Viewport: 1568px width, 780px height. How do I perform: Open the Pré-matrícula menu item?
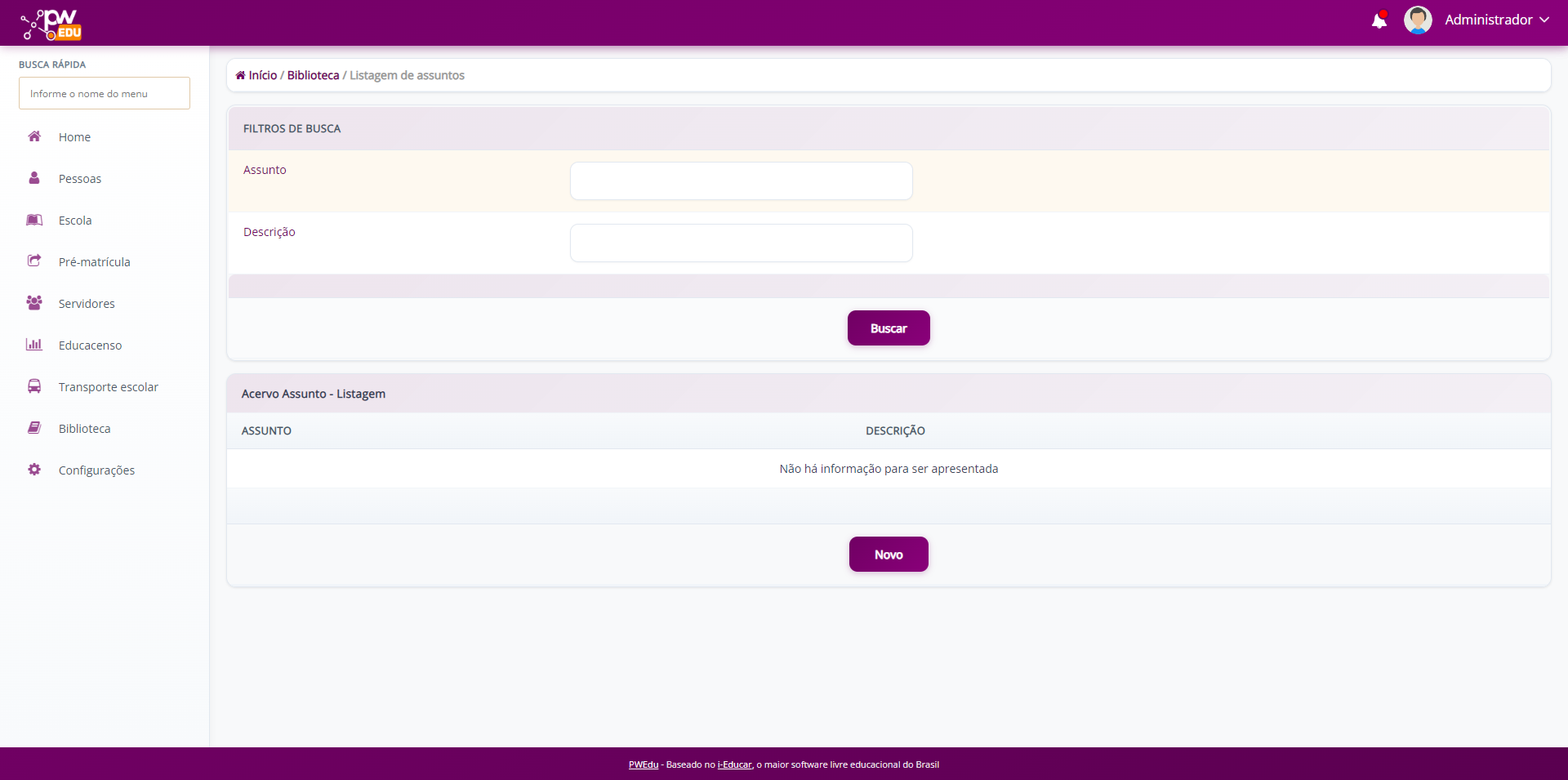coord(94,262)
